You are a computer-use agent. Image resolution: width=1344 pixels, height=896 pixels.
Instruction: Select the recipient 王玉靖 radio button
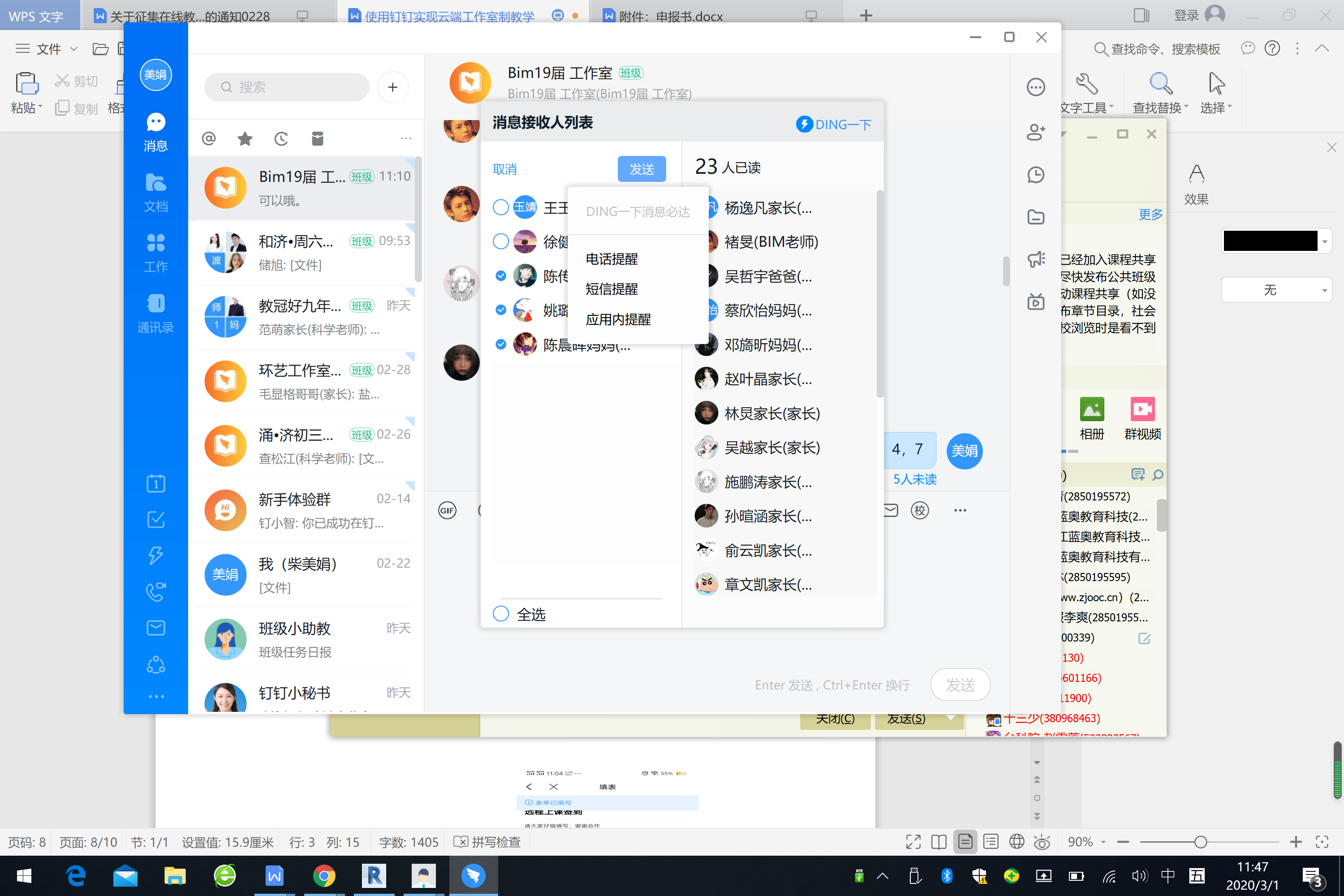[500, 207]
